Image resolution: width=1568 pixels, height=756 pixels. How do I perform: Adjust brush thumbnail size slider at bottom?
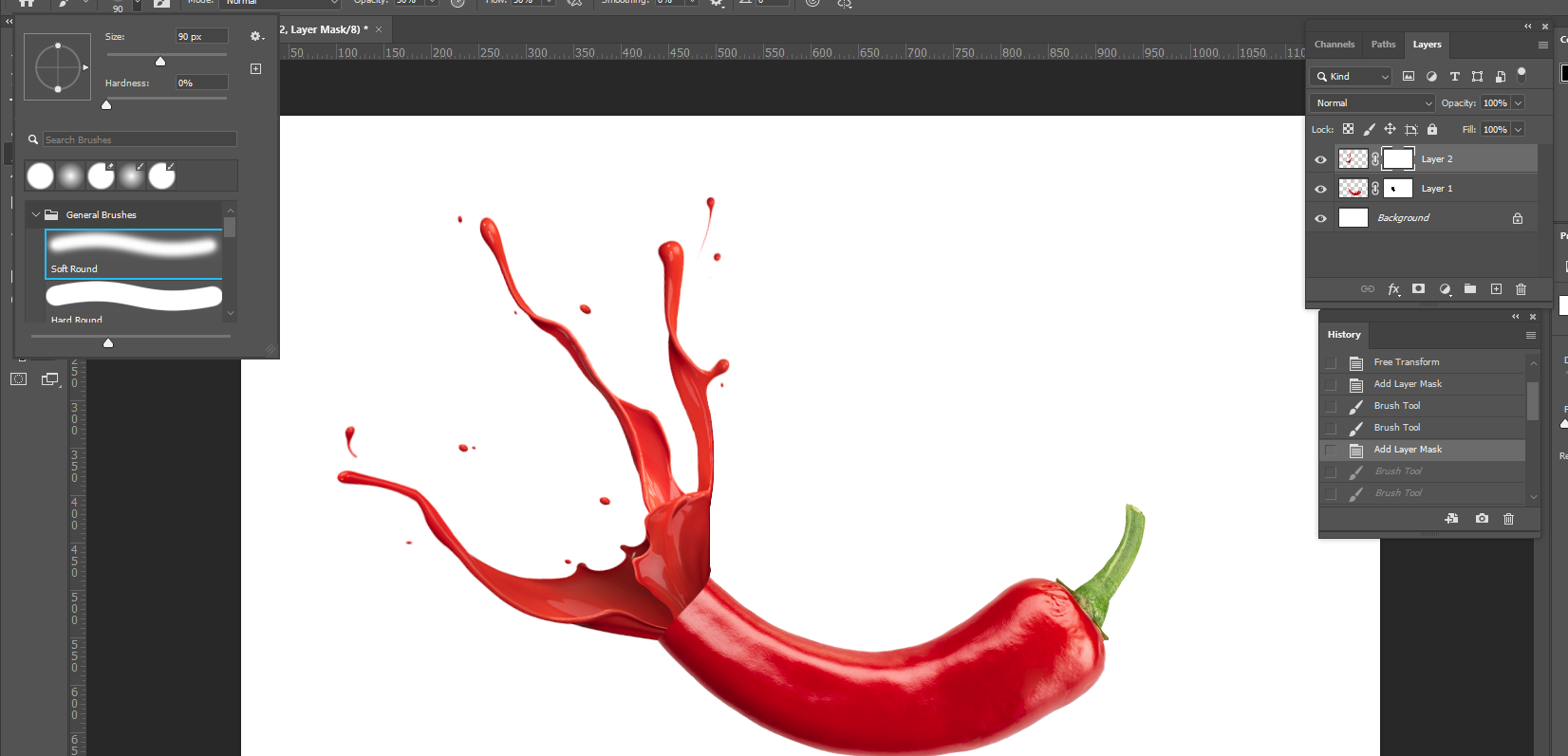(x=108, y=343)
